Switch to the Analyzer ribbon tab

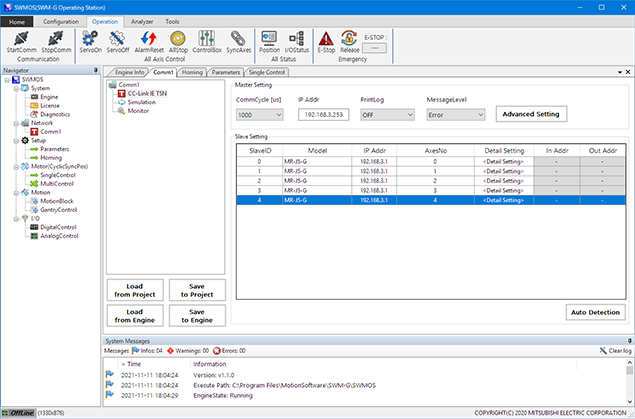pos(143,20)
